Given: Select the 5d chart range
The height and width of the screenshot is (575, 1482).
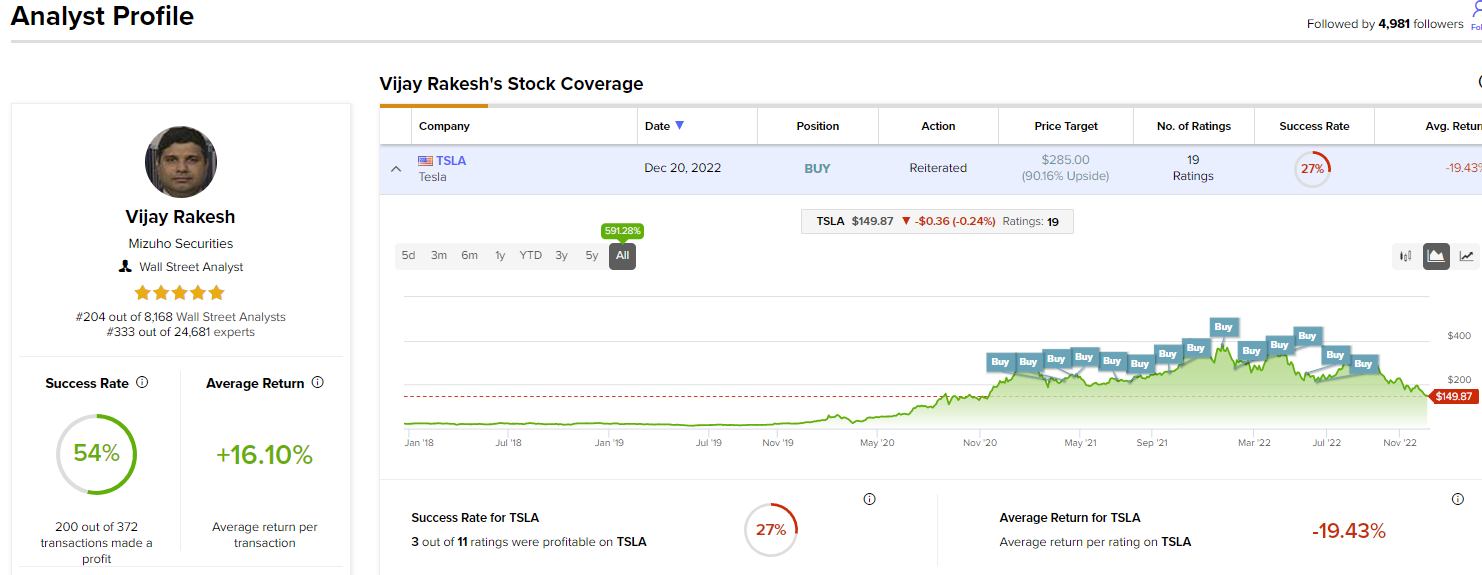Looking at the screenshot, I should pyautogui.click(x=408, y=256).
